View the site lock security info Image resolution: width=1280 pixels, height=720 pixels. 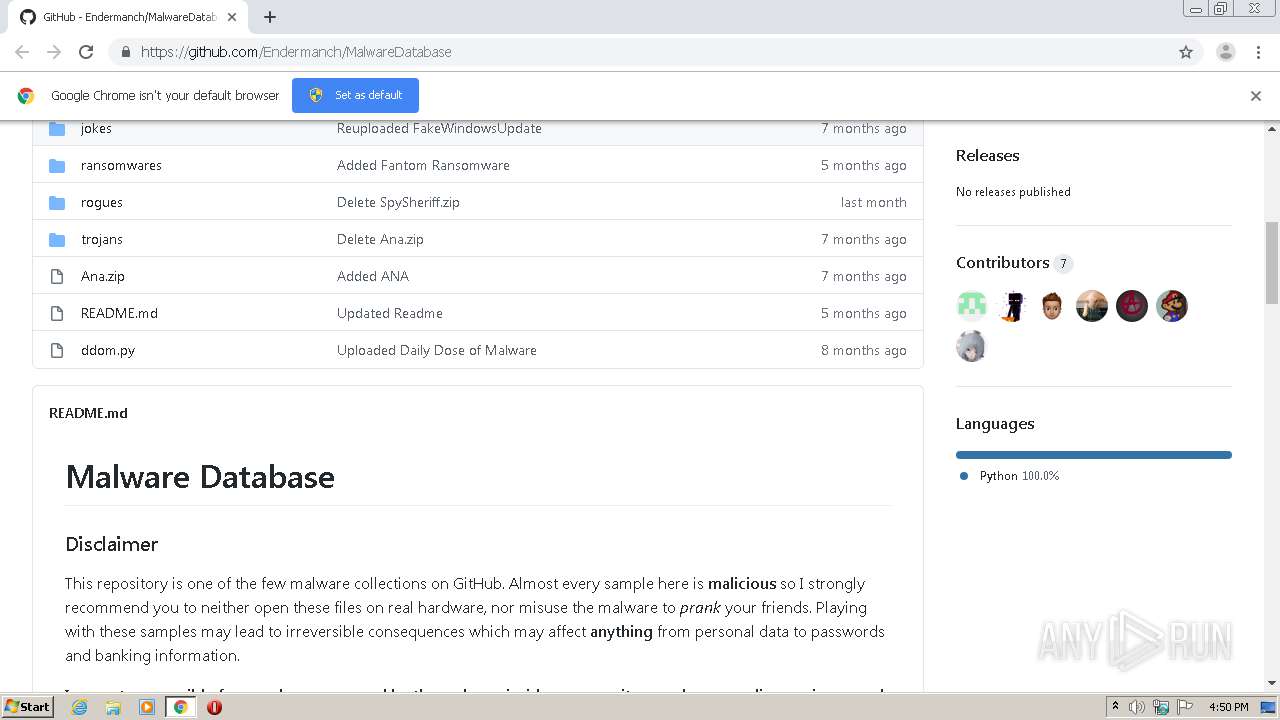click(125, 52)
